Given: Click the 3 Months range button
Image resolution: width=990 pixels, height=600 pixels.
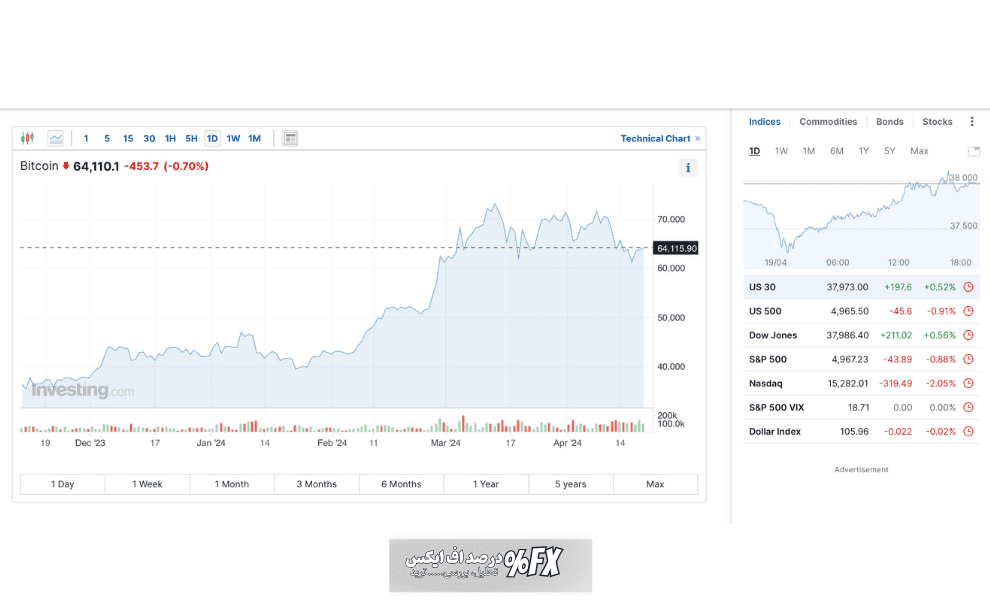Looking at the screenshot, I should 316,484.
